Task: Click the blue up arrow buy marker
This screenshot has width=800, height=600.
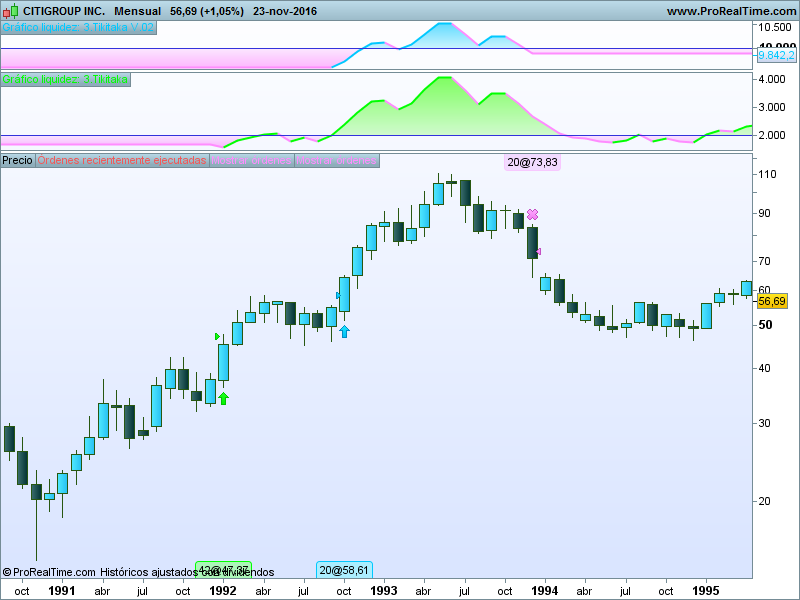Action: tap(344, 332)
